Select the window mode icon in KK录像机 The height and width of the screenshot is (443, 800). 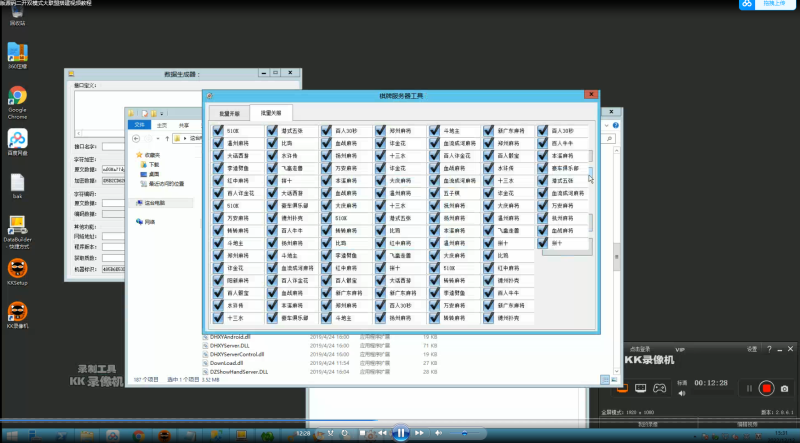pos(641,388)
